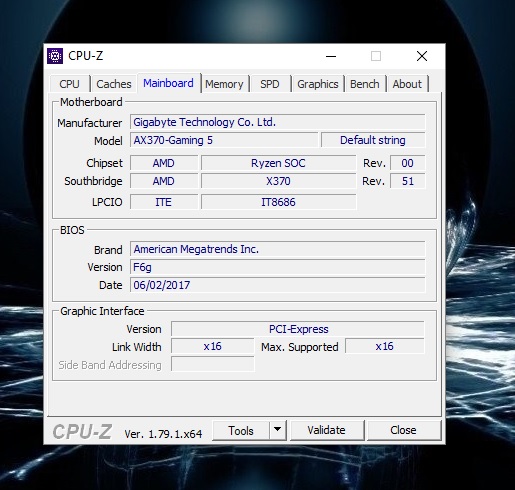
Task: Click the Model value AX370-Gaming 5
Action: pyautogui.click(x=224, y=140)
